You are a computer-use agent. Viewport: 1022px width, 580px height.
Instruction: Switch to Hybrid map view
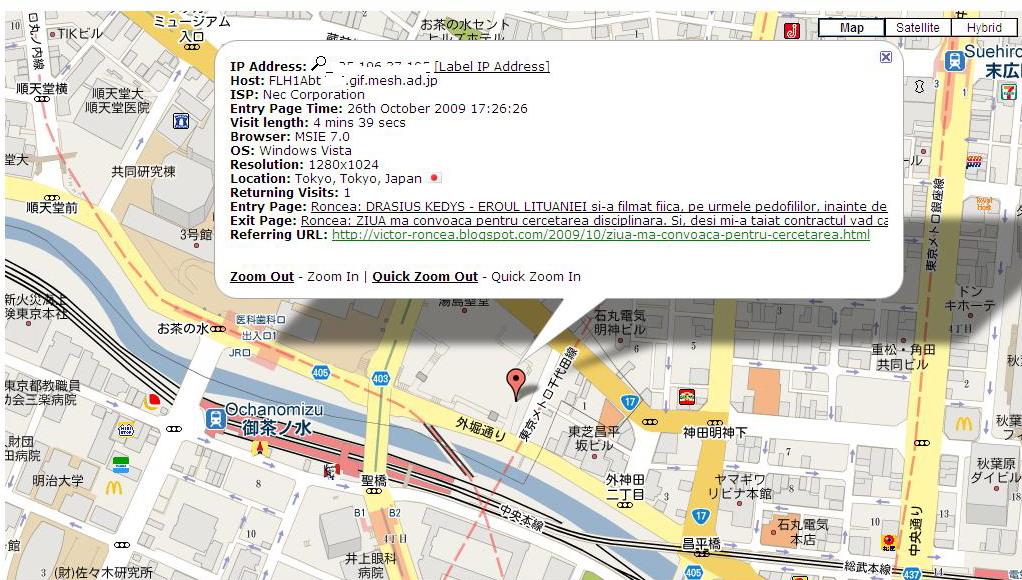(x=984, y=27)
